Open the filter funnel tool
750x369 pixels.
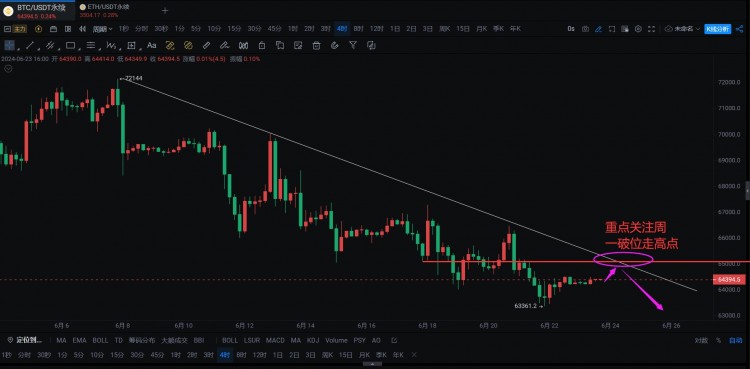coord(353,45)
